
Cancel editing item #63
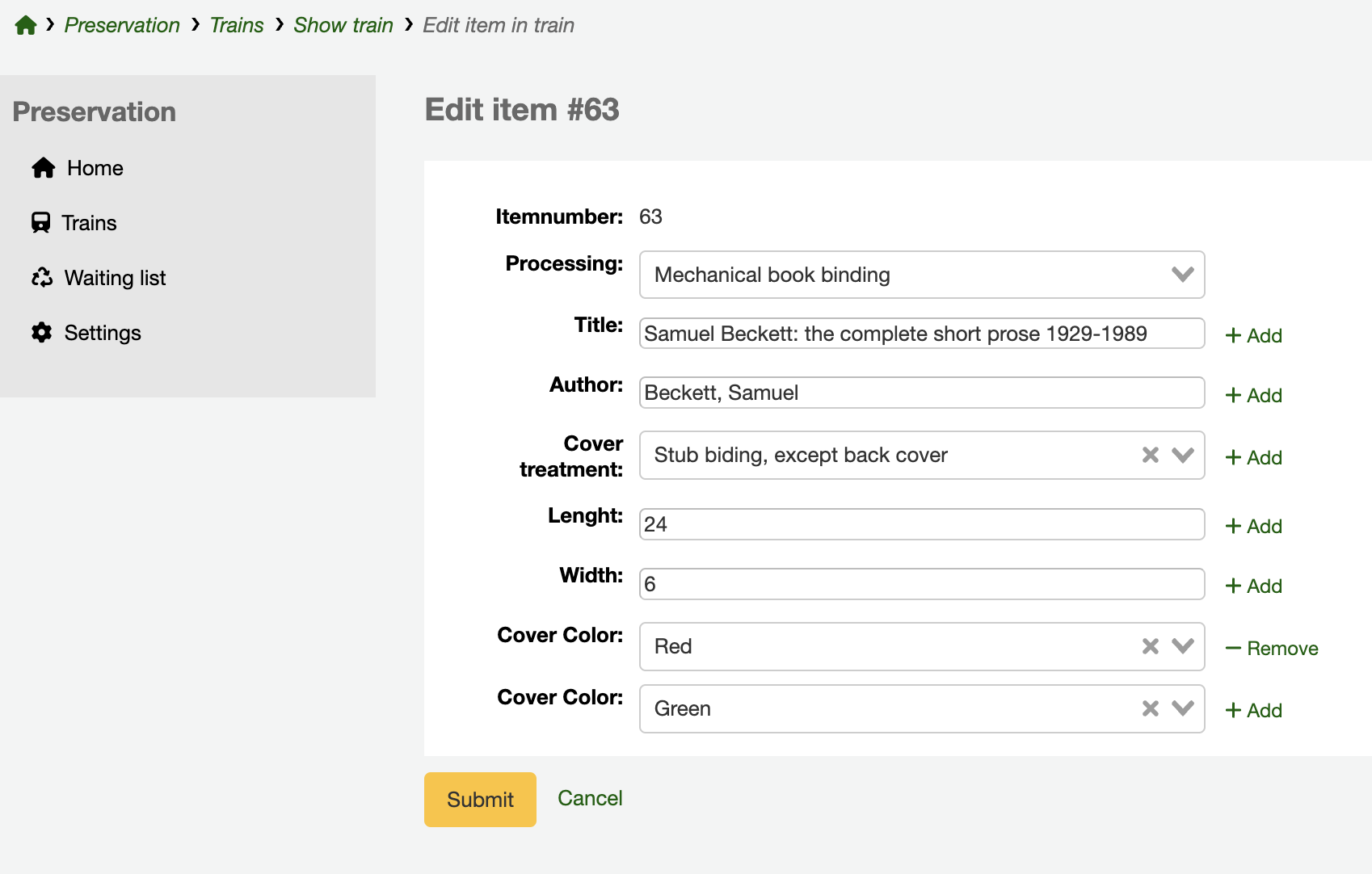click(589, 798)
